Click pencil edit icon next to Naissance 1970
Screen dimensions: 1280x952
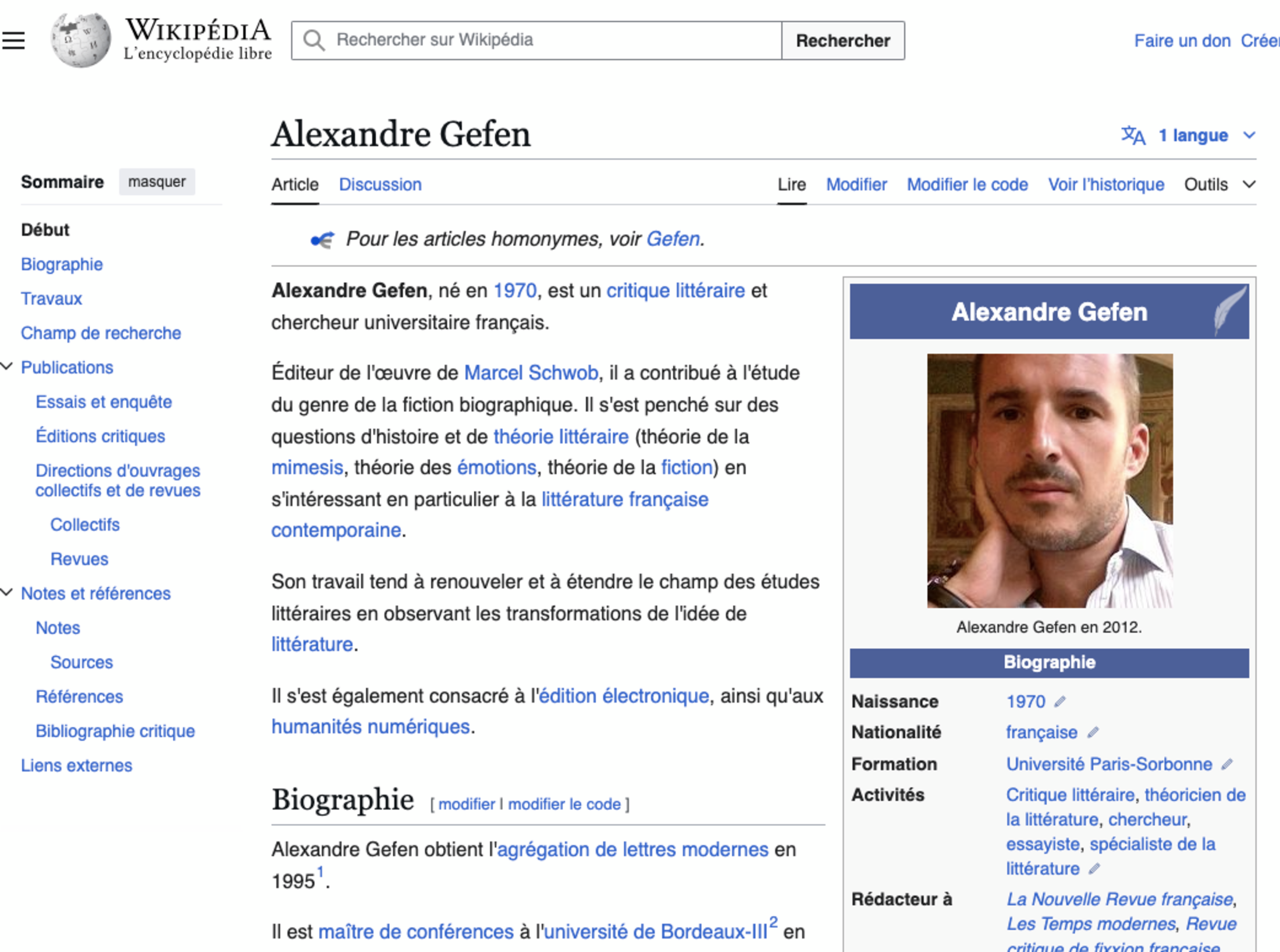(x=1060, y=701)
